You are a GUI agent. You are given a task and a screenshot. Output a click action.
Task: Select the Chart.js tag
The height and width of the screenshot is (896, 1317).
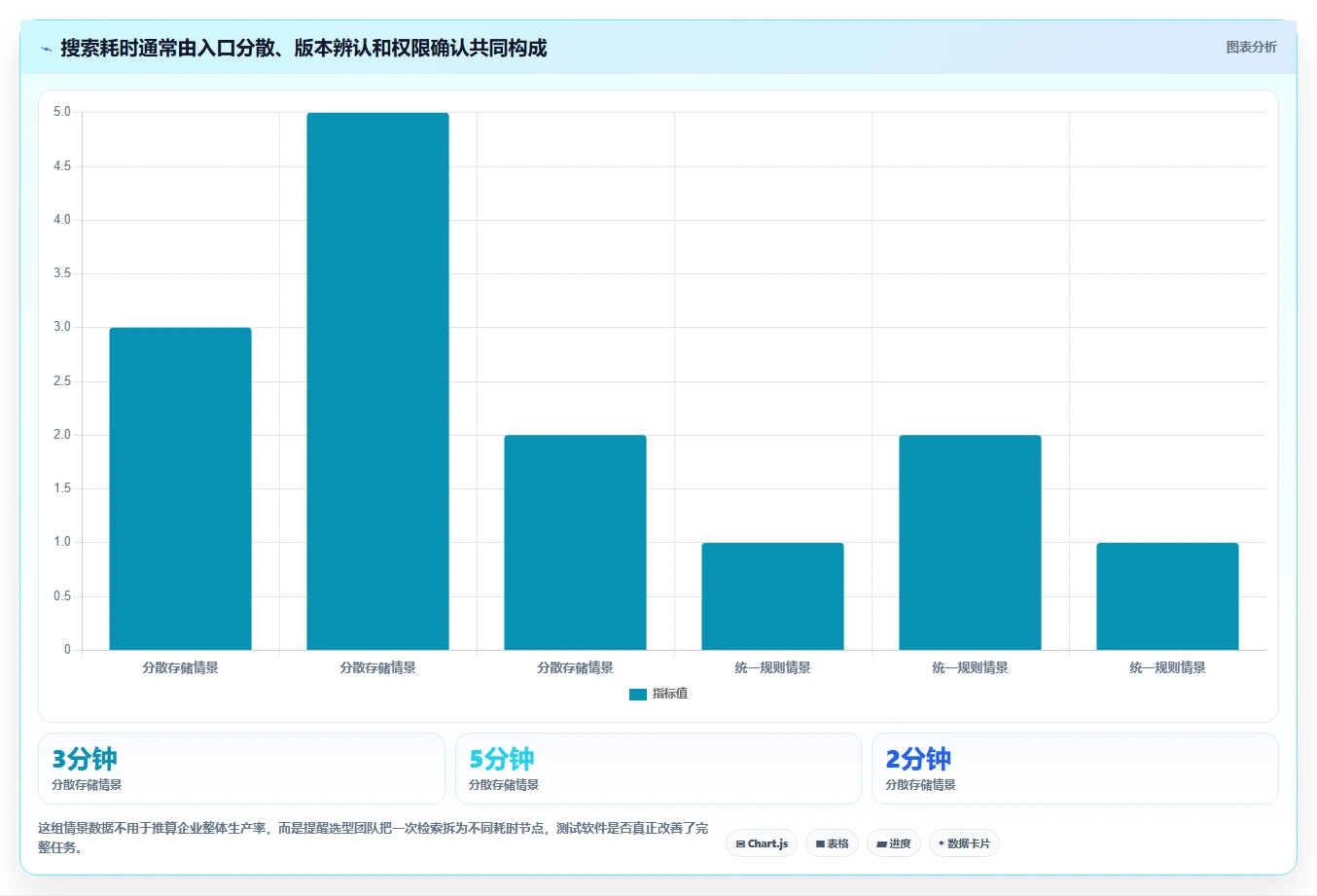762,843
